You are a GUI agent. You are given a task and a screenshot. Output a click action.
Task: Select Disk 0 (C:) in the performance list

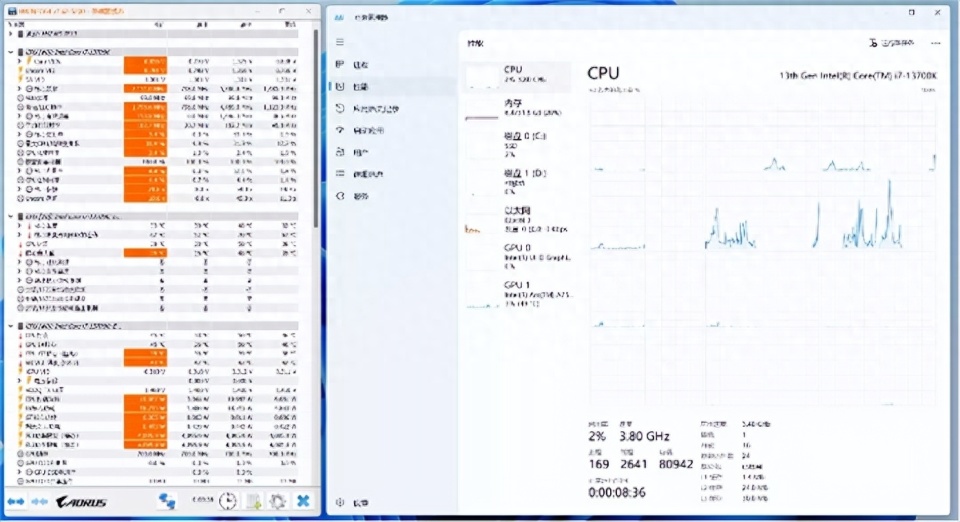point(518,145)
